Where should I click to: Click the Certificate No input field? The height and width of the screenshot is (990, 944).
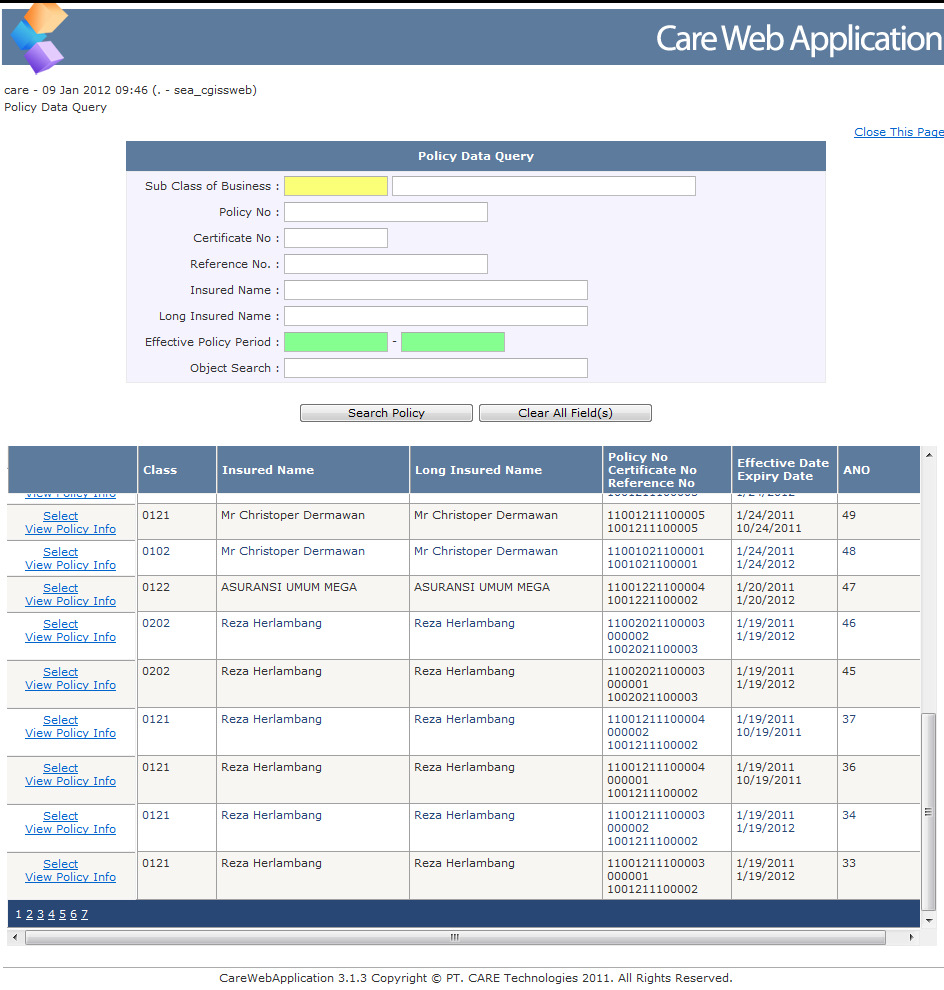tap(335, 238)
